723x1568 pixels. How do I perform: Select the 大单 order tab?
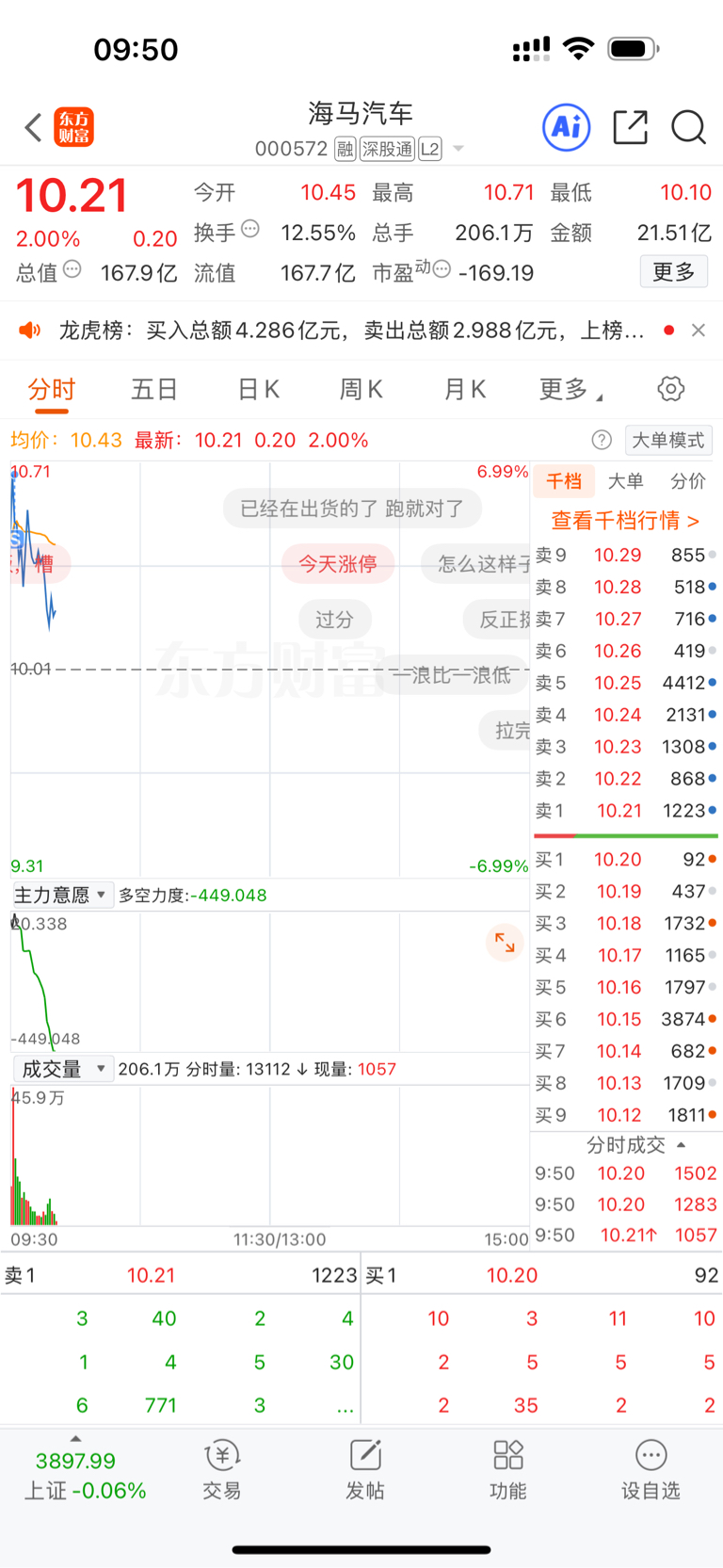pyautogui.click(x=625, y=481)
